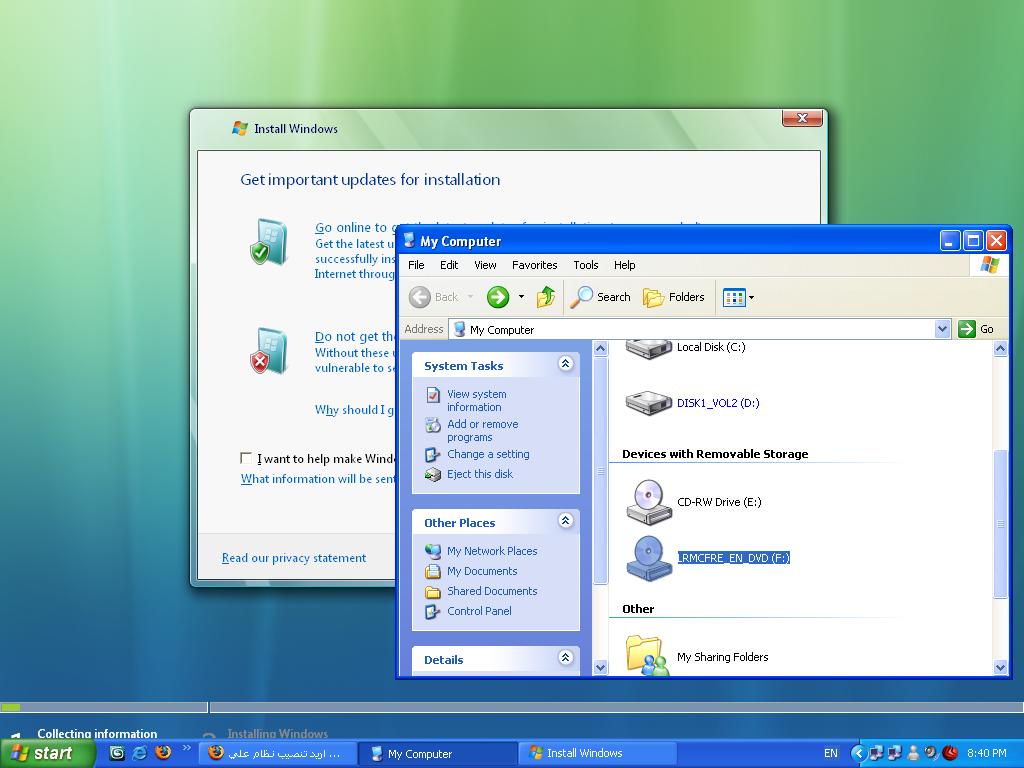Click the 'Why should I g…' link

click(355, 410)
